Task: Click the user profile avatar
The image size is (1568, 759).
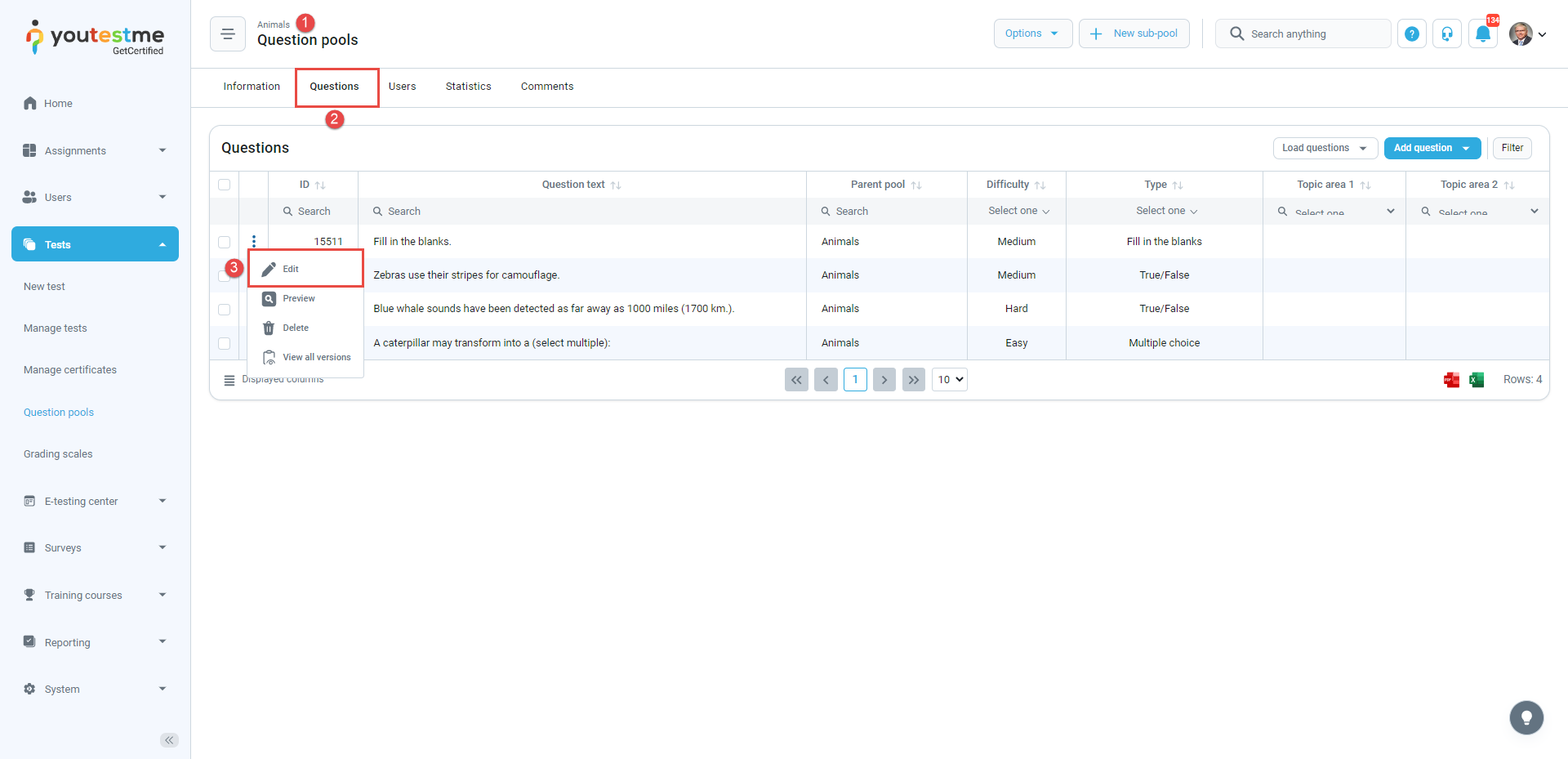Action: click(x=1521, y=34)
